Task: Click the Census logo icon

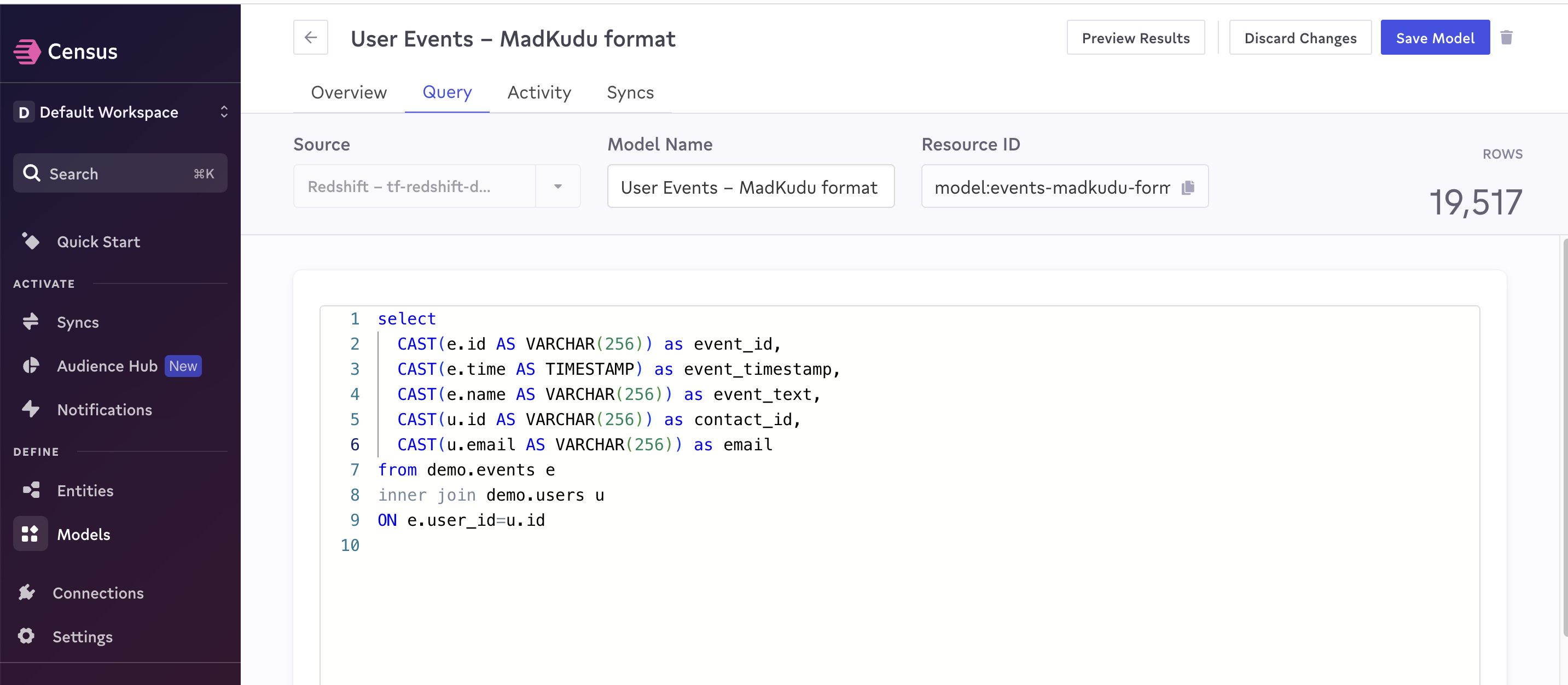Action: (x=27, y=52)
